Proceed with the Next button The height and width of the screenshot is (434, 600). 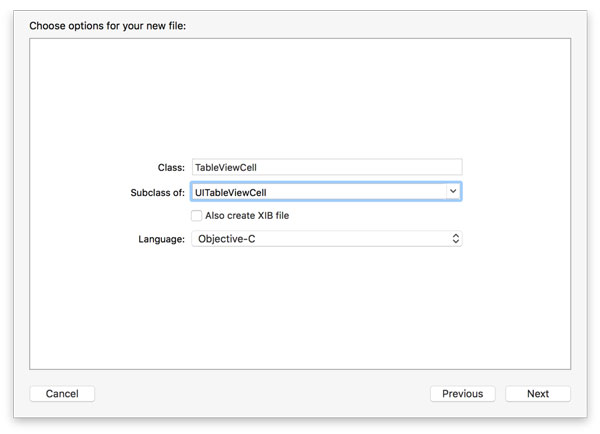pos(538,394)
